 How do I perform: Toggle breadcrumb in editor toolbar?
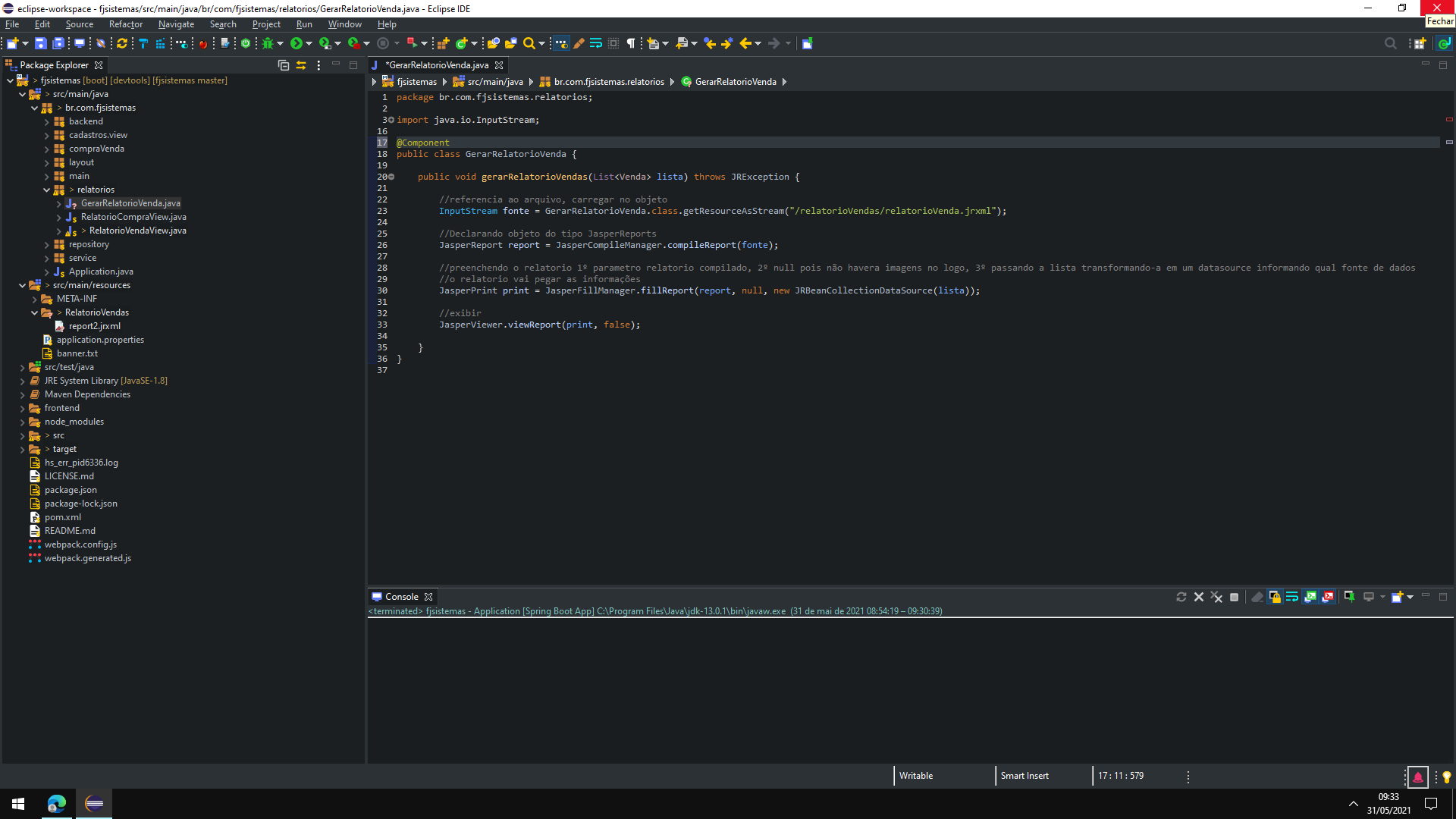(561, 44)
